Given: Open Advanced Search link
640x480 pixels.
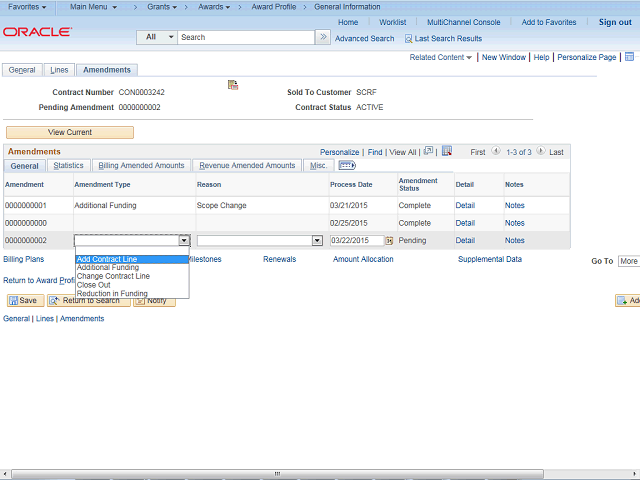Looking at the screenshot, I should pos(364,39).
